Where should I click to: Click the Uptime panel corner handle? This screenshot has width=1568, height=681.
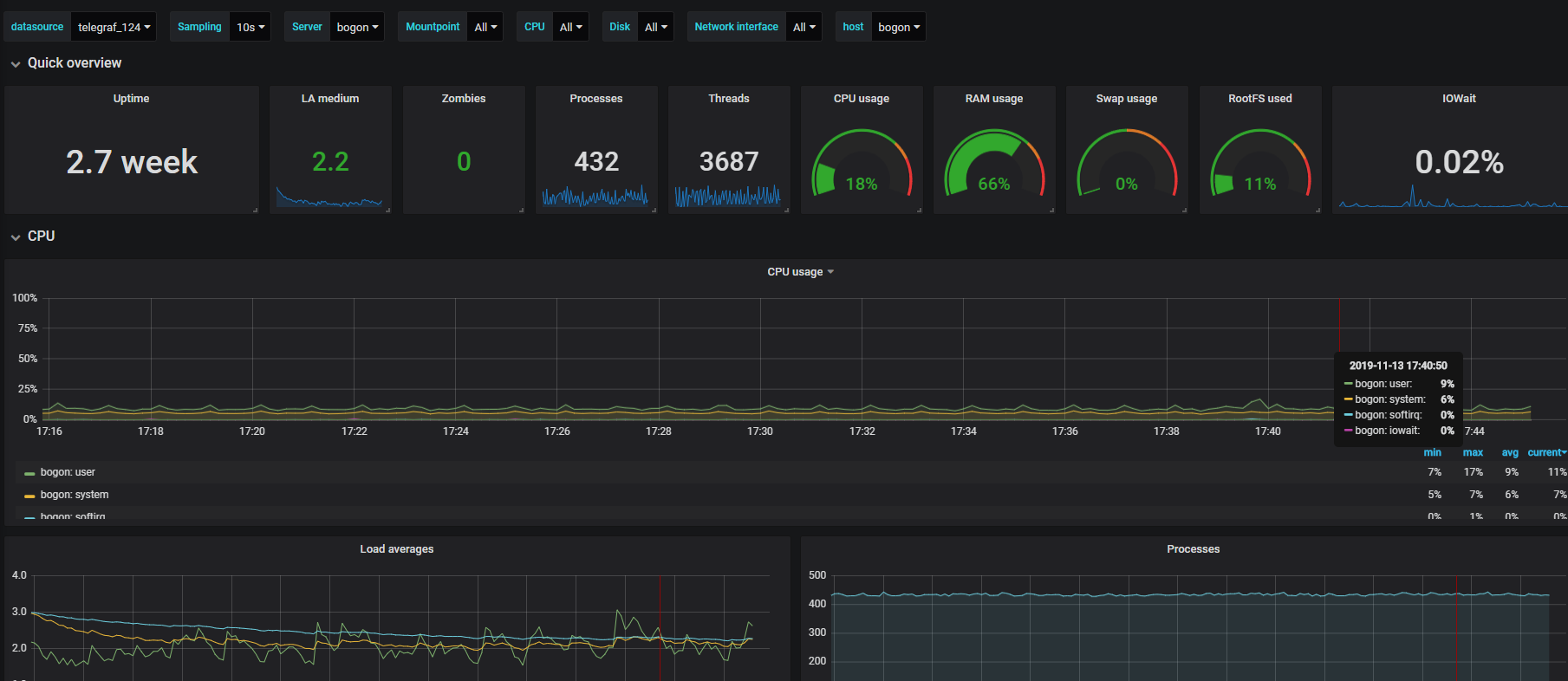click(255, 210)
